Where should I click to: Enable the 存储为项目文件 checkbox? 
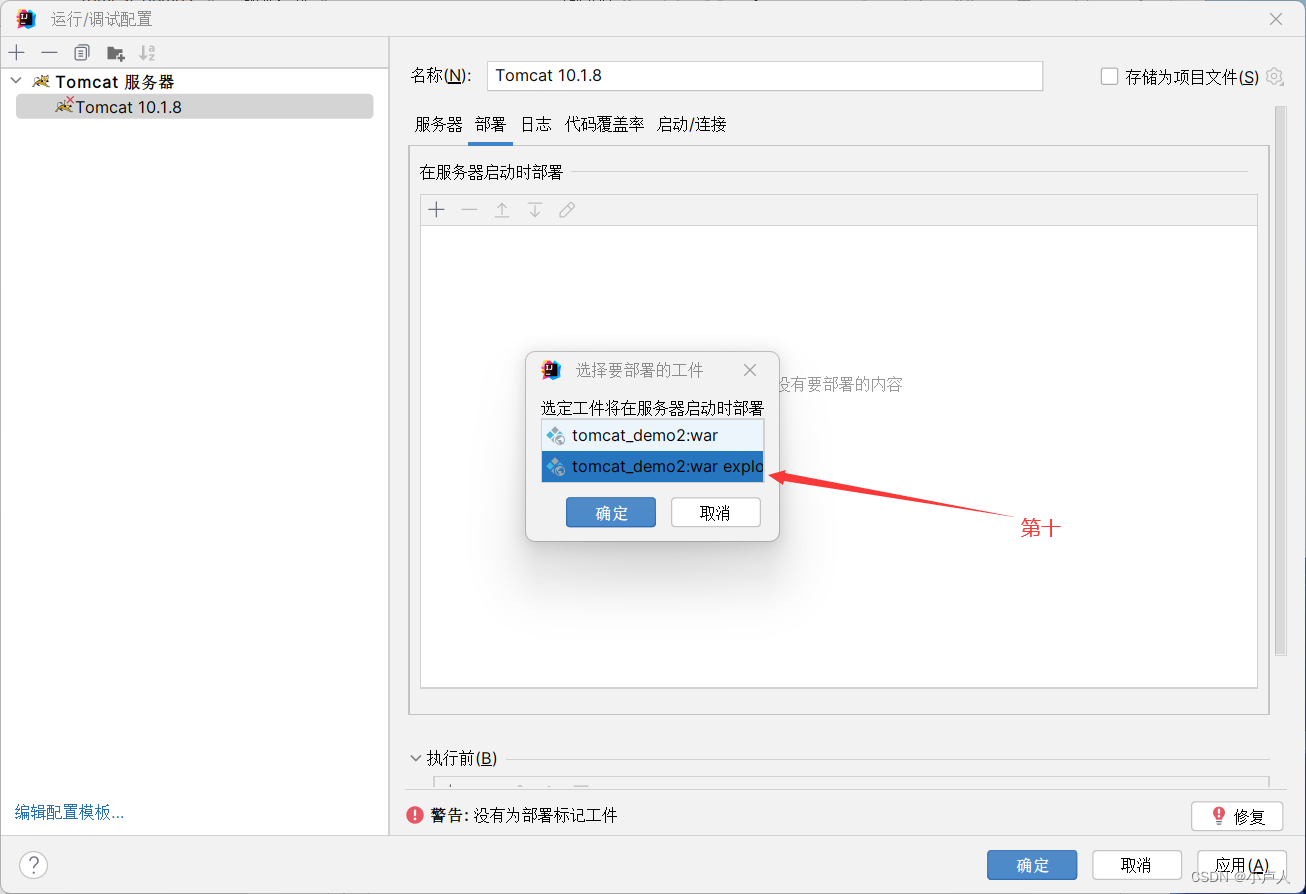click(1109, 76)
